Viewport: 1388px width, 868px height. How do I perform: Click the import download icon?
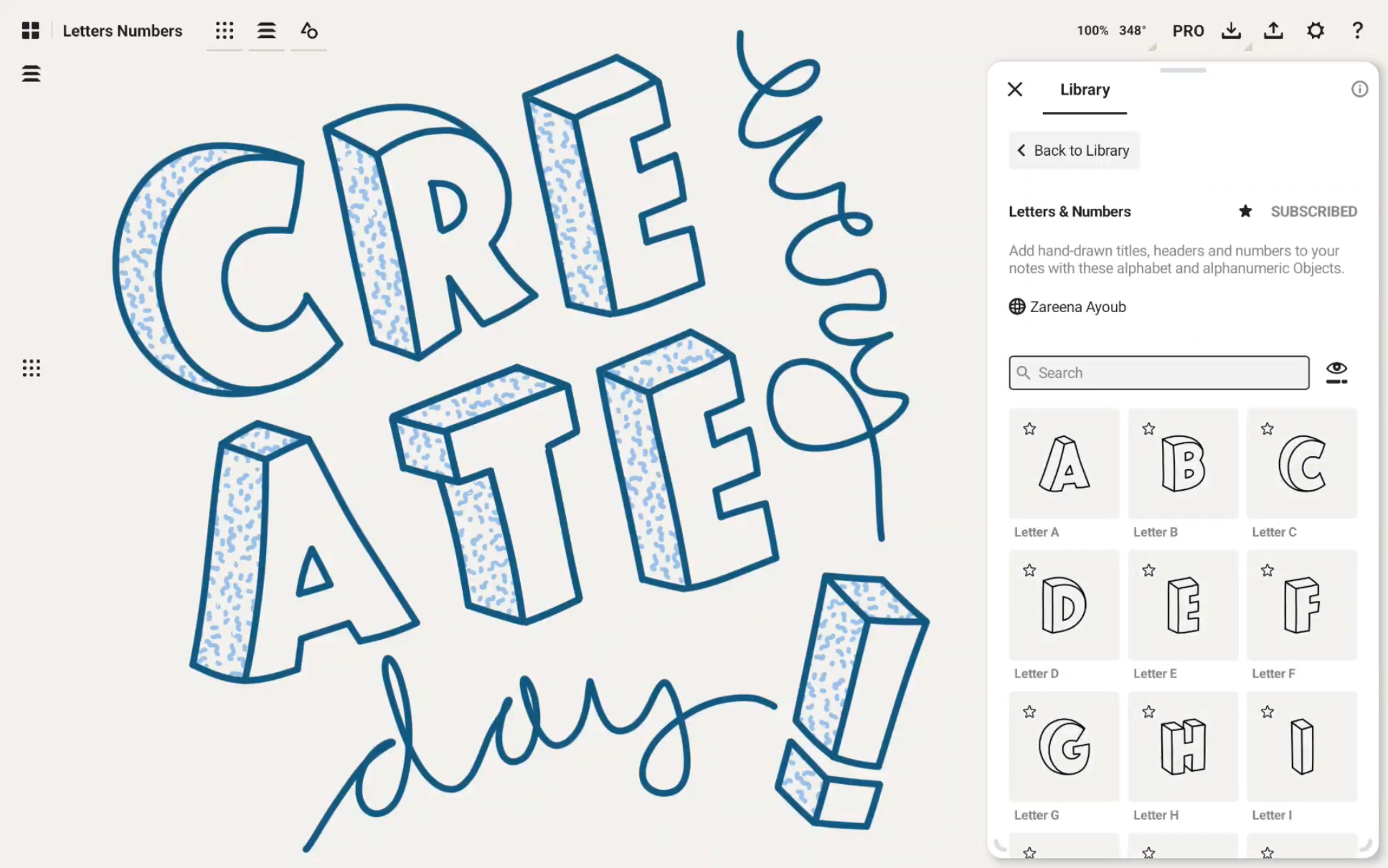click(1231, 30)
